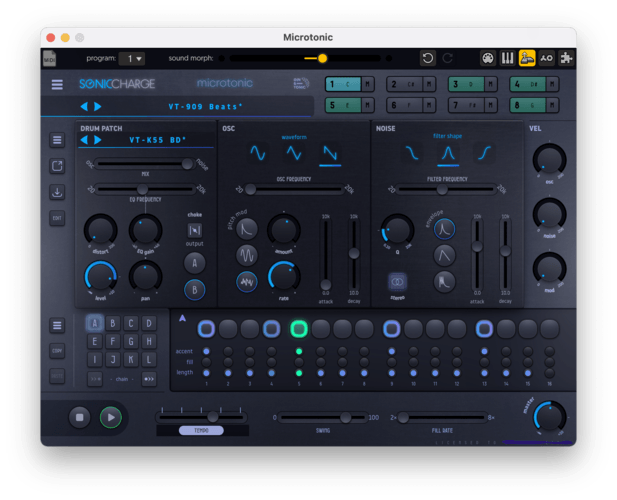Click the stop button
Image resolution: width=617 pixels, height=500 pixels.
pyautogui.click(x=79, y=417)
